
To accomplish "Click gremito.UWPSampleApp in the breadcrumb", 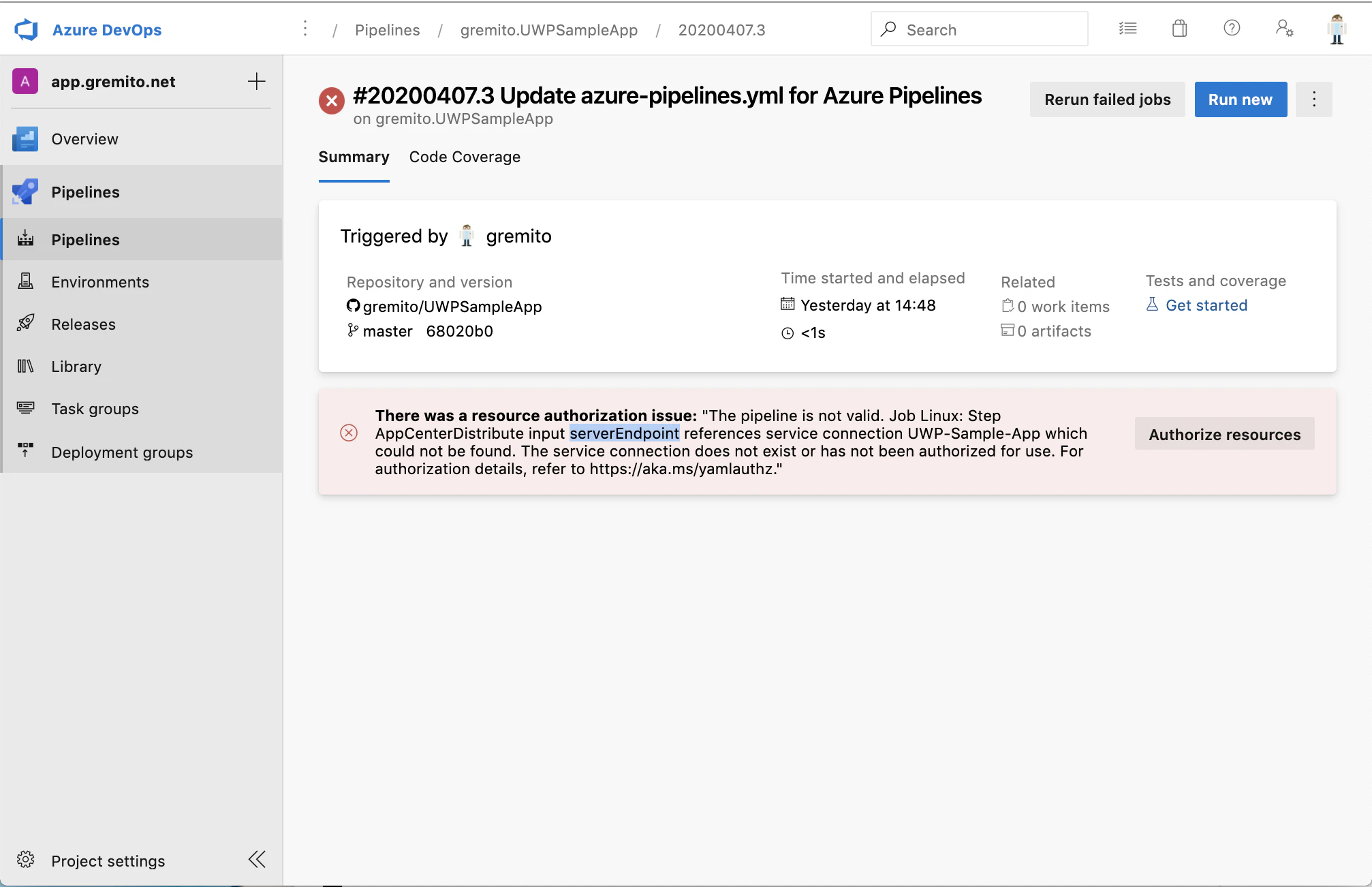I will (x=549, y=30).
